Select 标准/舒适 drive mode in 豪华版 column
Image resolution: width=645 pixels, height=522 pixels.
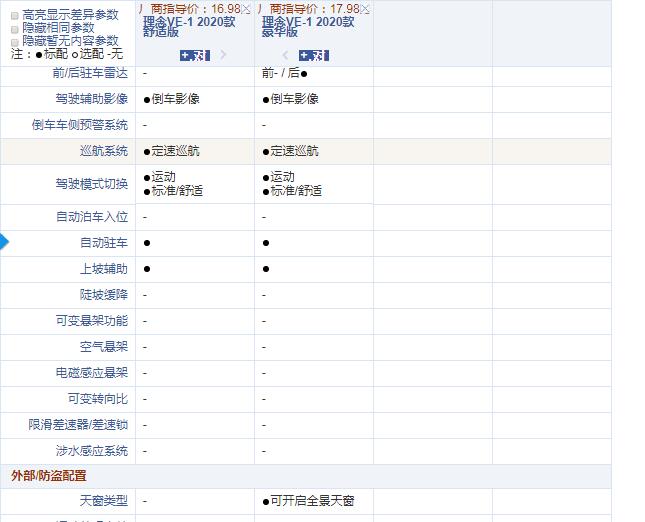(292, 191)
